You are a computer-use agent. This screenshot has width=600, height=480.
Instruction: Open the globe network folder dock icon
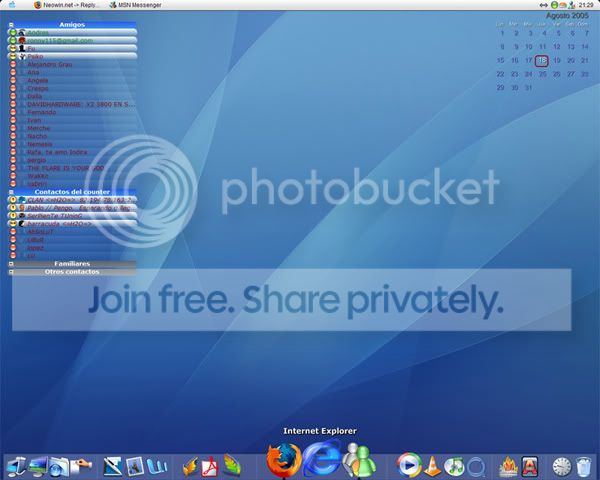(x=58, y=467)
